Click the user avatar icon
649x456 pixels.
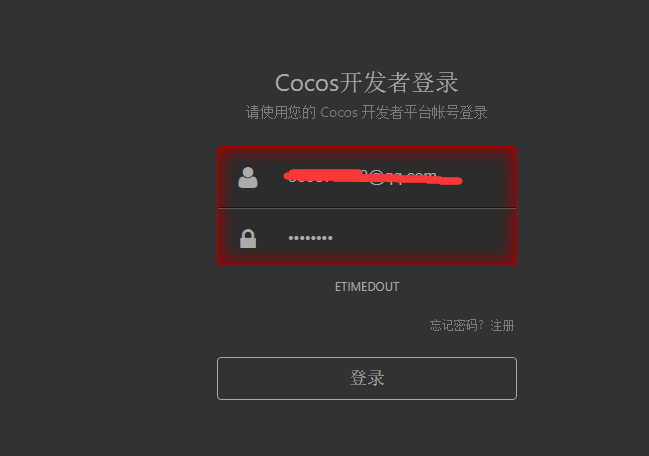(248, 178)
